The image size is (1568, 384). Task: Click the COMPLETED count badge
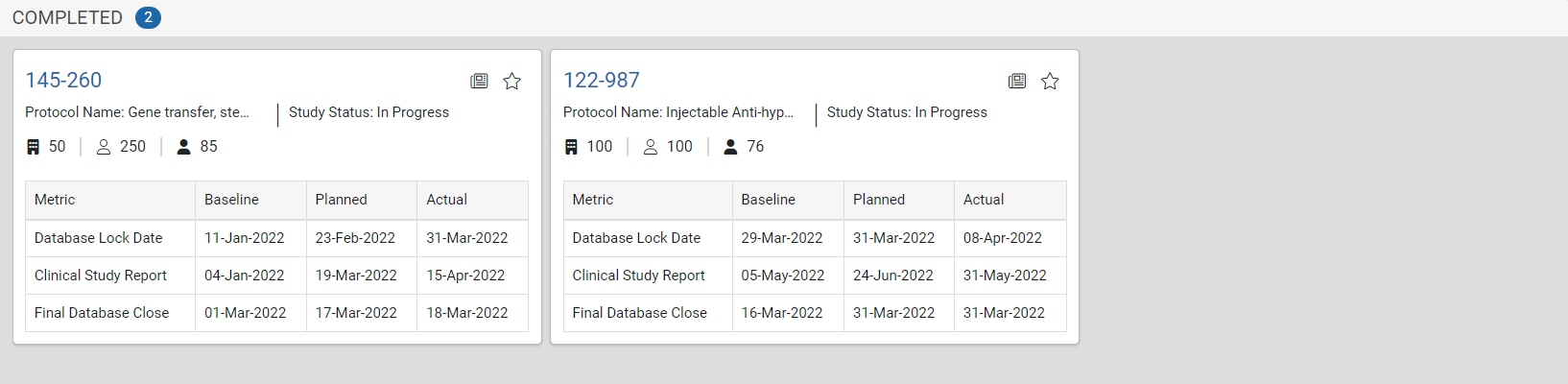[x=148, y=17]
